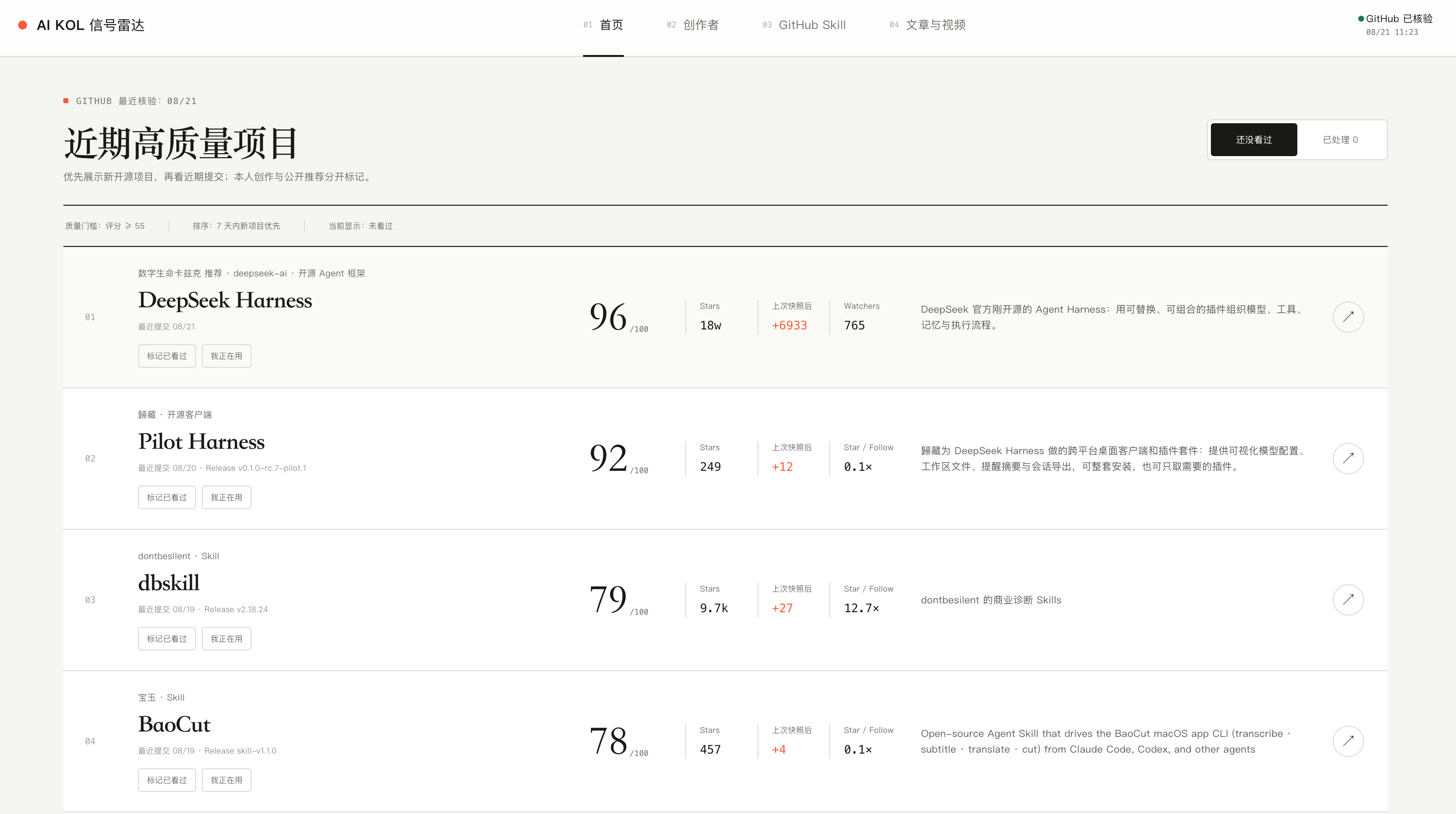Click 我正在用 for dbskill

click(226, 638)
